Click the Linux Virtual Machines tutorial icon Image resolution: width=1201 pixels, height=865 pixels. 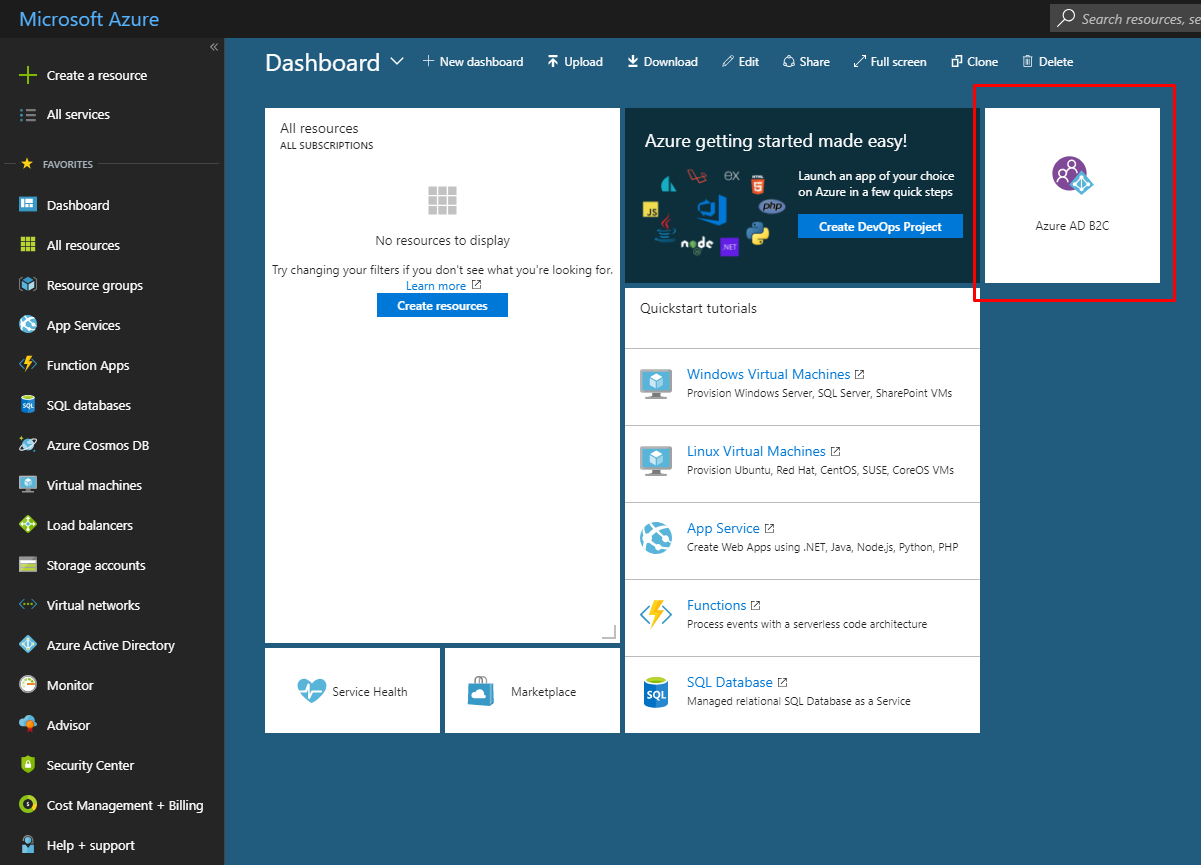coord(656,461)
